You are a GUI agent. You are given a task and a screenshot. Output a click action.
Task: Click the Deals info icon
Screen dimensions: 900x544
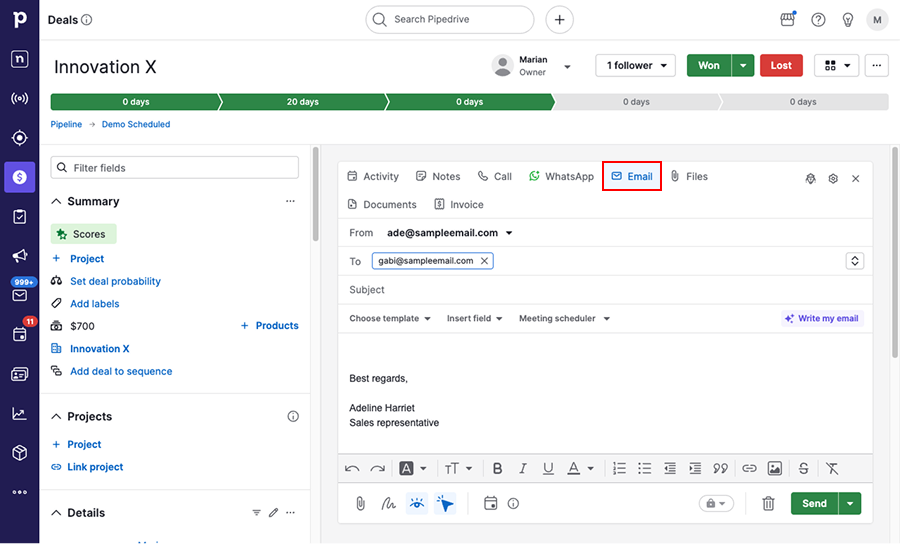(87, 20)
